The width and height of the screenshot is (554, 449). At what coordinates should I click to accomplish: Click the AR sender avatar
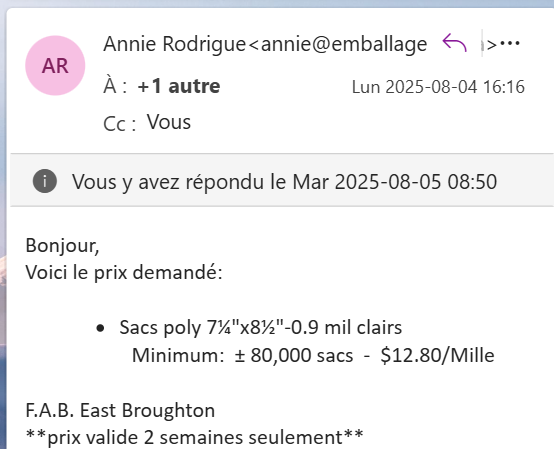tap(55, 65)
